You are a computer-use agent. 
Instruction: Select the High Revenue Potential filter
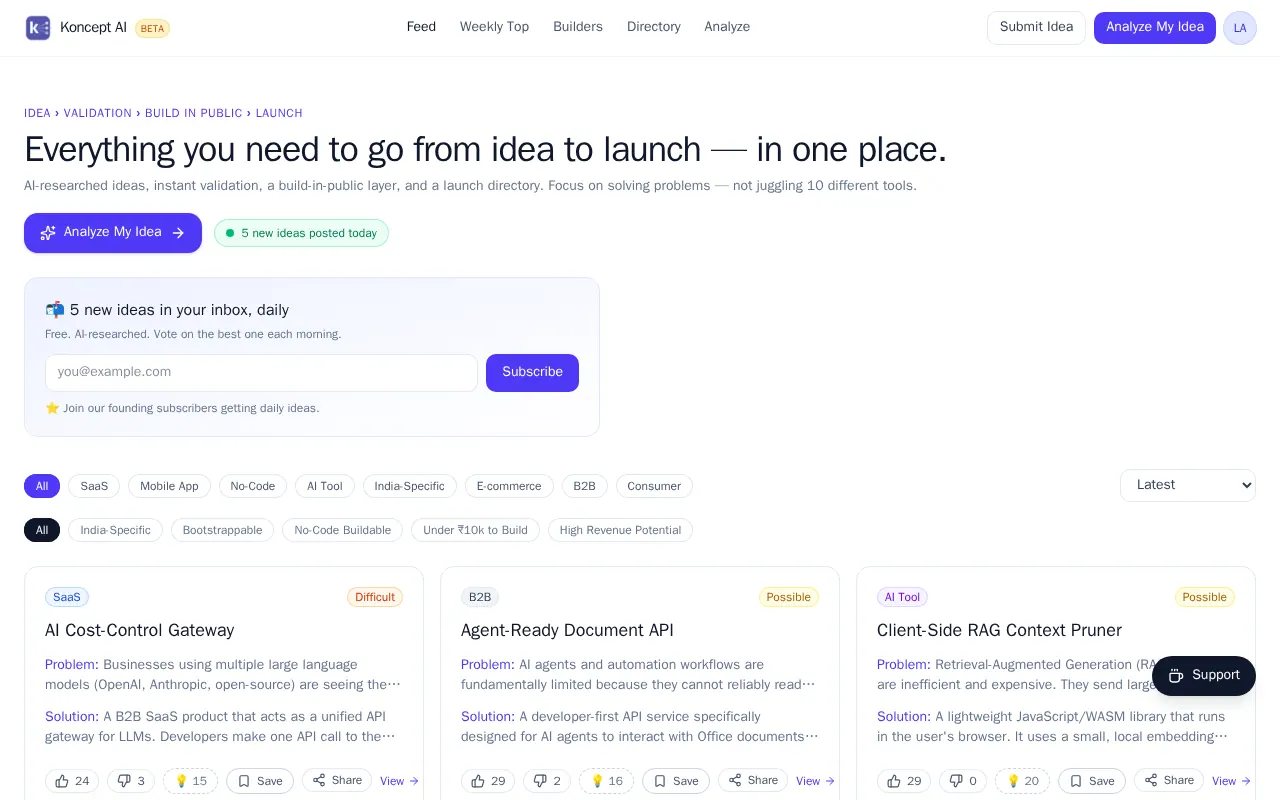[x=620, y=530]
